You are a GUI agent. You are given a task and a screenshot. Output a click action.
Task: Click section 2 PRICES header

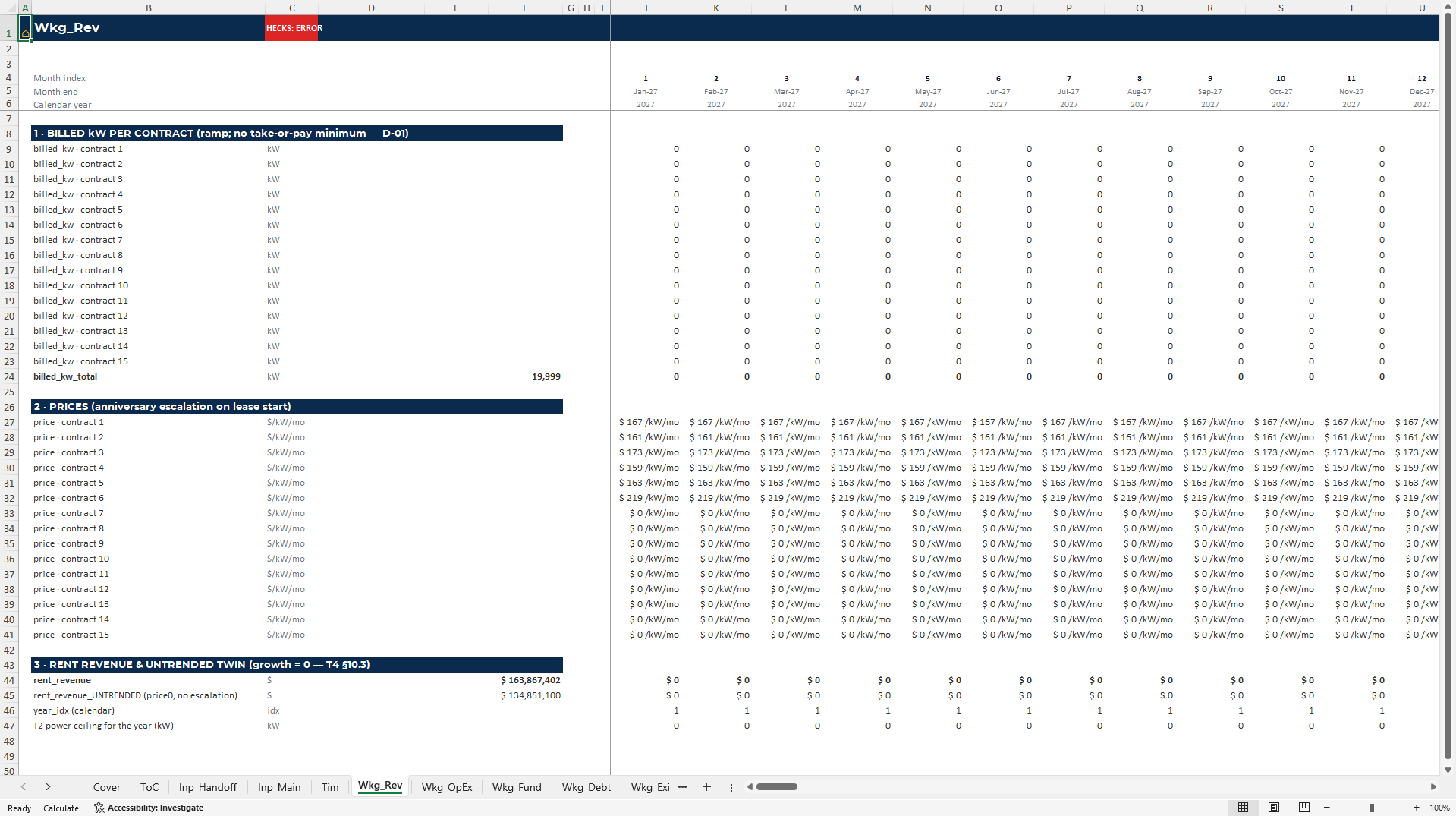297,406
